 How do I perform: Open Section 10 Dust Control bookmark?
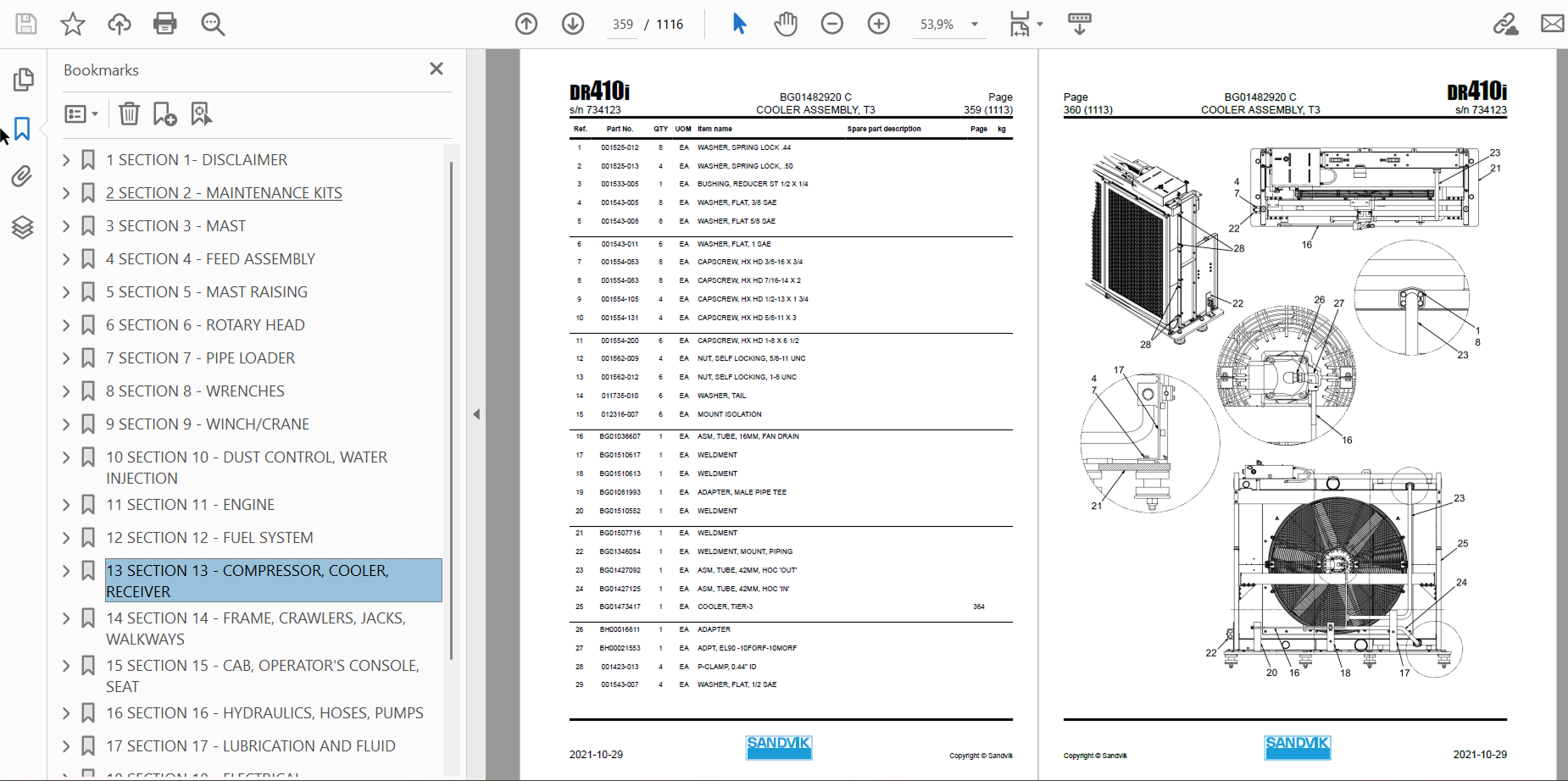(x=247, y=468)
